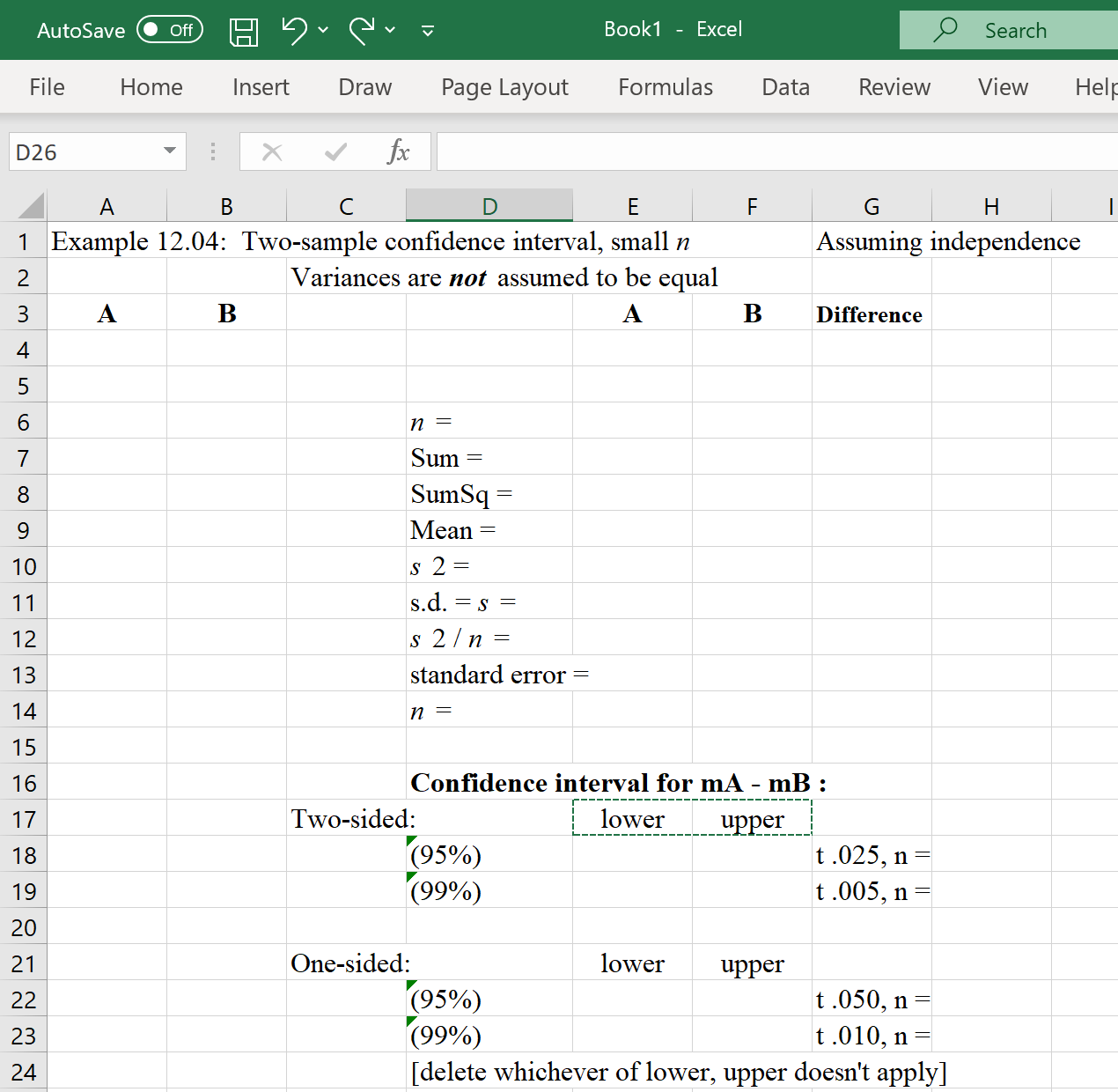
Task: Click the Undo icon
Action: 293,30
